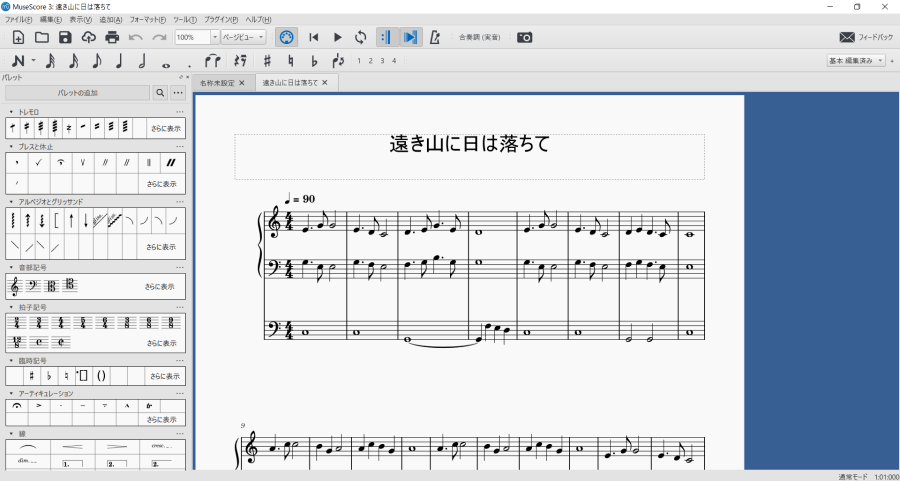Rewind playback to the start
The height and width of the screenshot is (481, 900).
point(313,37)
